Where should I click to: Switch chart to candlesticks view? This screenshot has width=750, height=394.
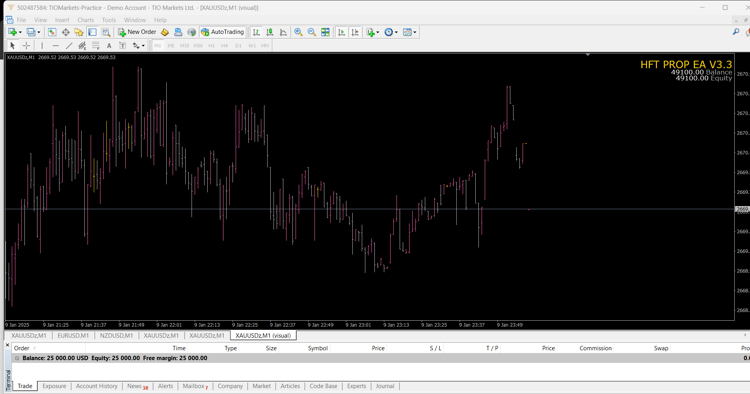point(270,32)
